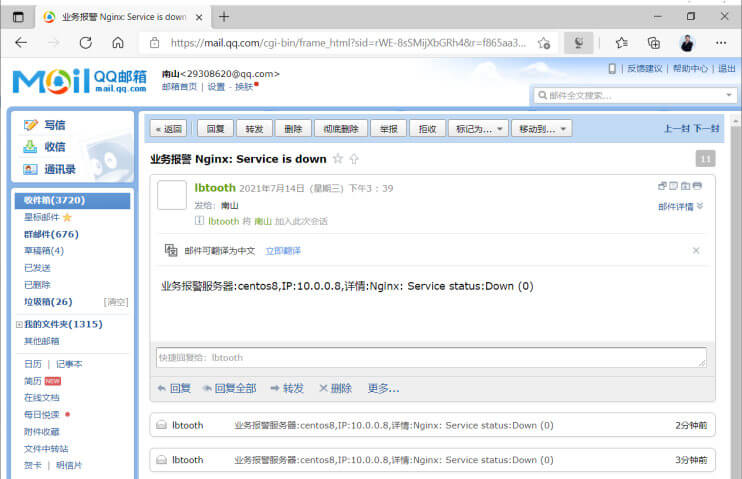This screenshot has width=742, height=479.
Task: Star this email with the star icon
Action: pyautogui.click(x=338, y=159)
